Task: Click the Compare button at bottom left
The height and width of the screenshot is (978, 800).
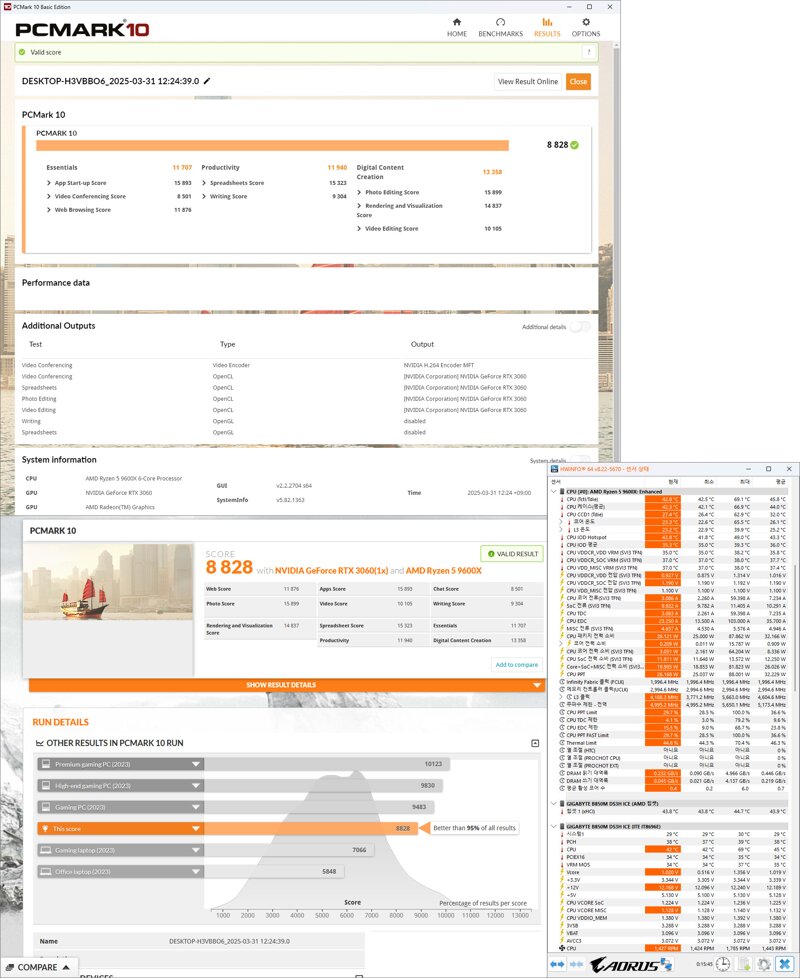Action: (39, 967)
